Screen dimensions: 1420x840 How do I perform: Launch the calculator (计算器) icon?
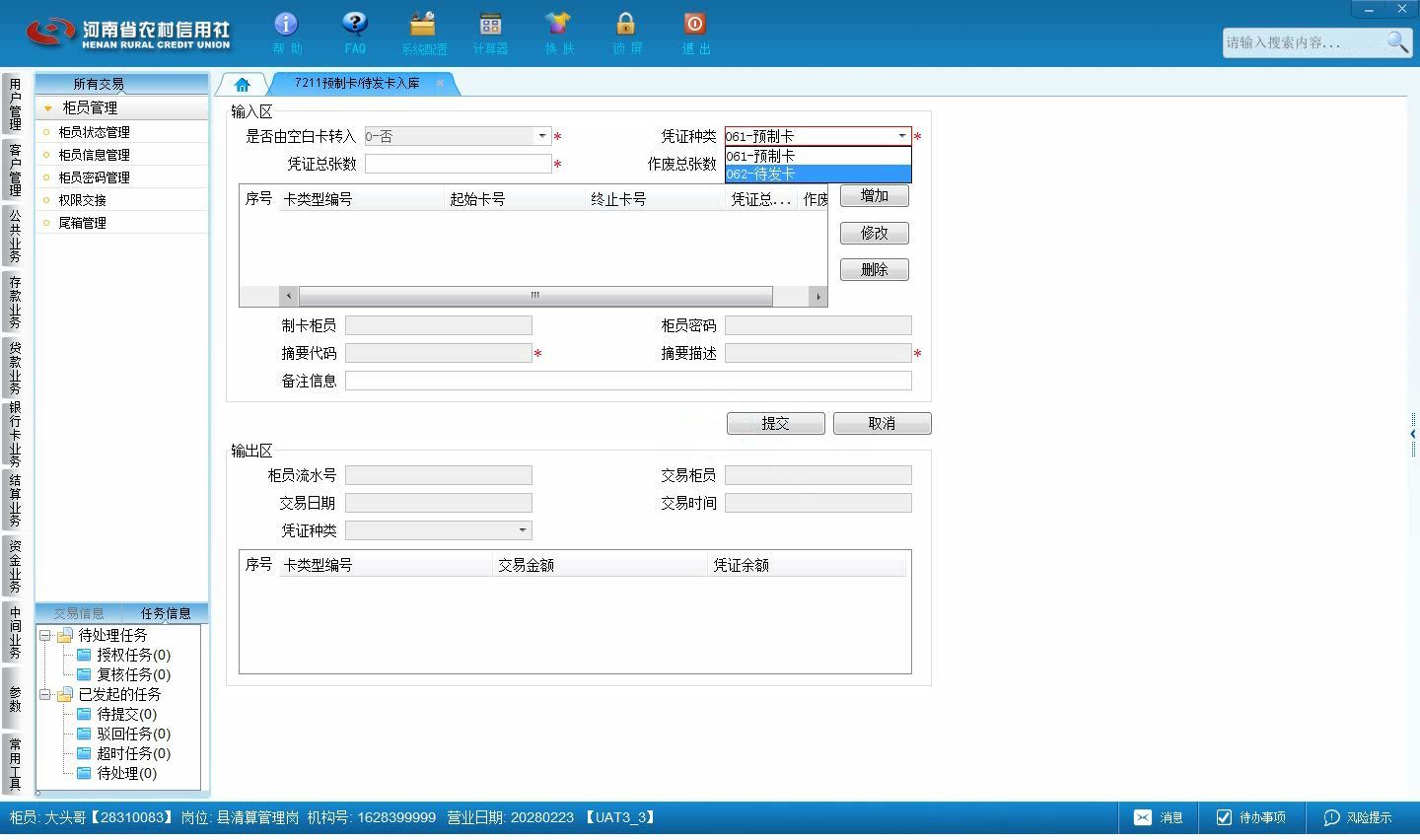pyautogui.click(x=490, y=24)
